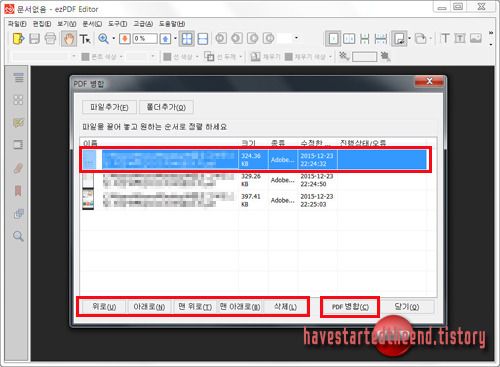The width and height of the screenshot is (500, 367).
Task: Open the 파일(F) menu
Action: (x=17, y=24)
